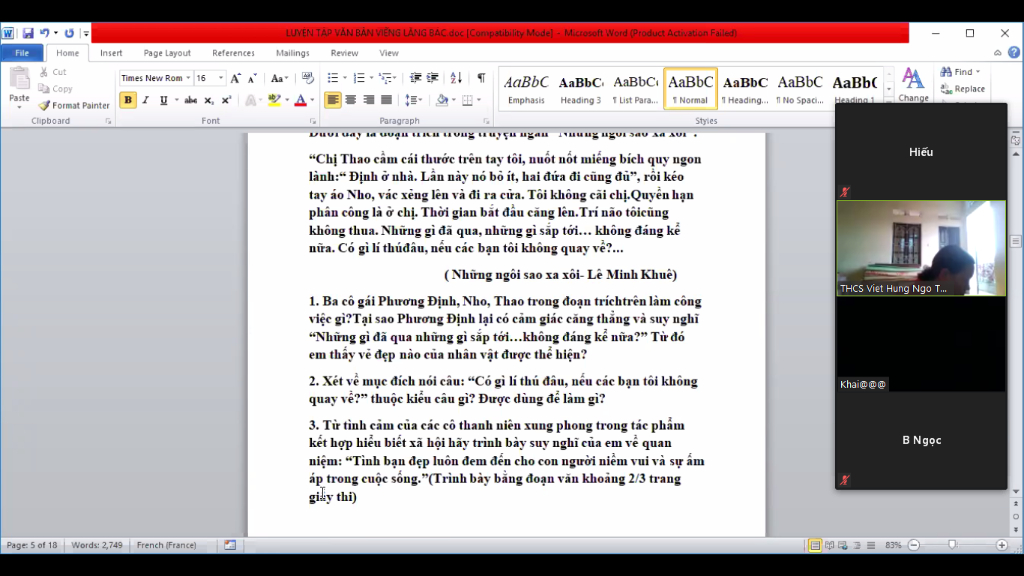Apply the List Paragraph style

click(635, 88)
